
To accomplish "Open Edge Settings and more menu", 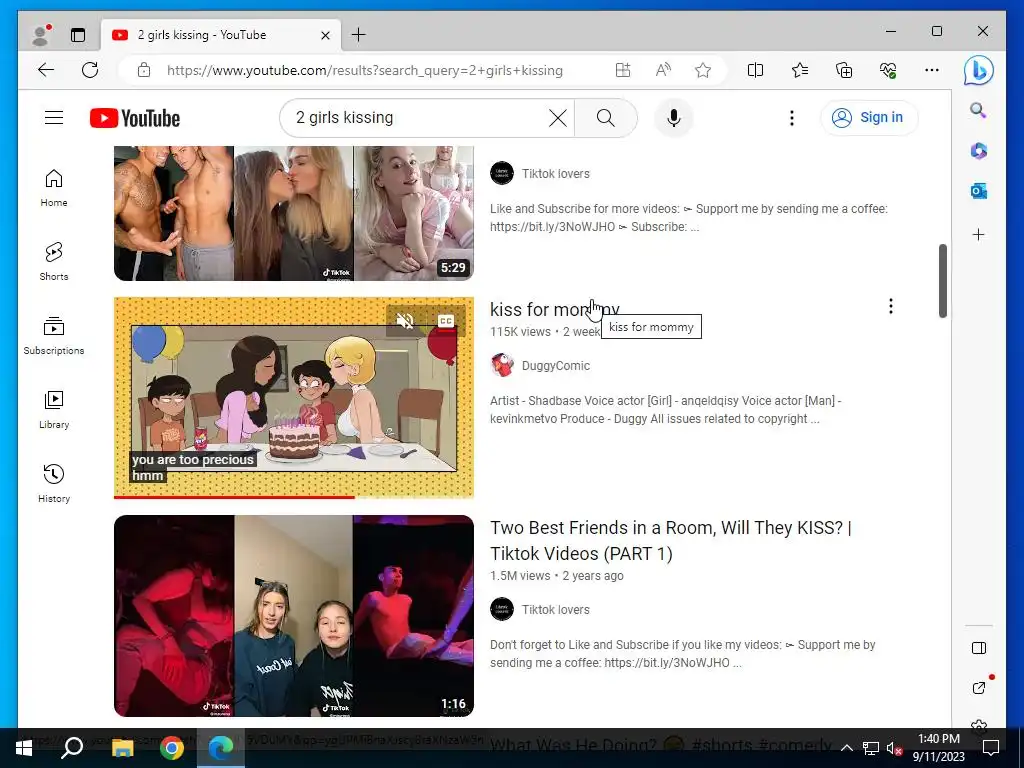I will tap(932, 71).
